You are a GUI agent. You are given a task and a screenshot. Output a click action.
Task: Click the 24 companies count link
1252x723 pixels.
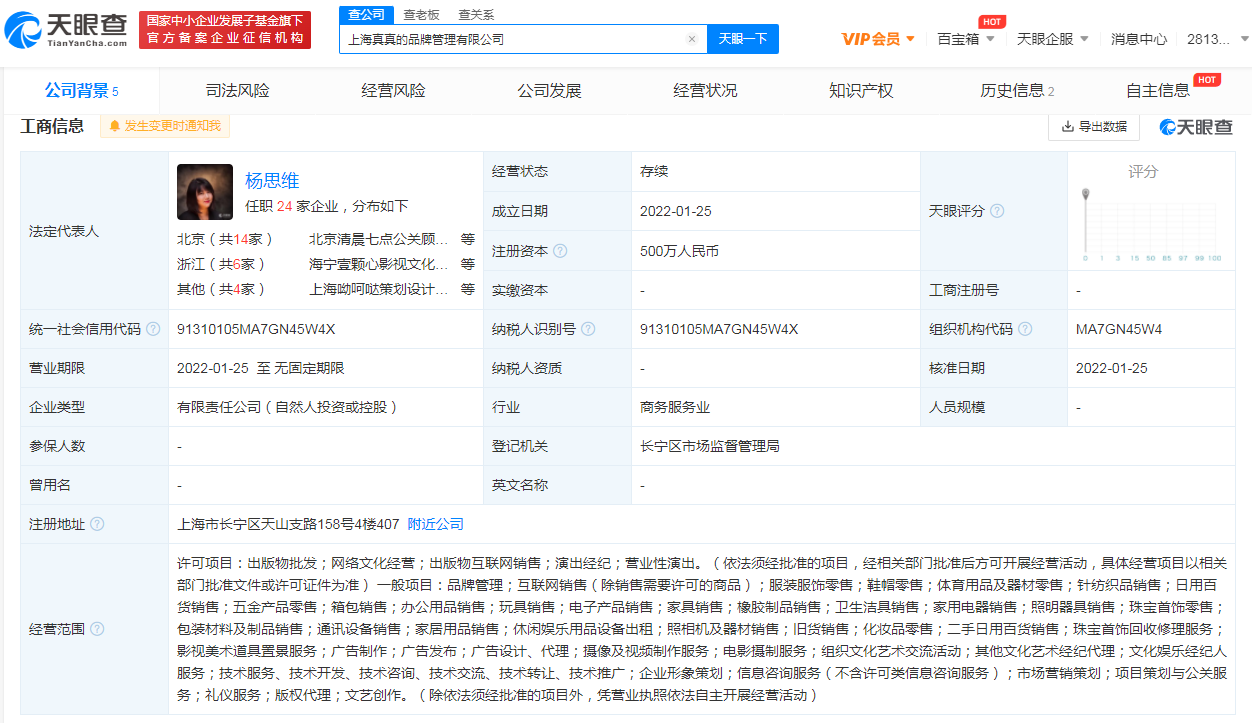[284, 206]
